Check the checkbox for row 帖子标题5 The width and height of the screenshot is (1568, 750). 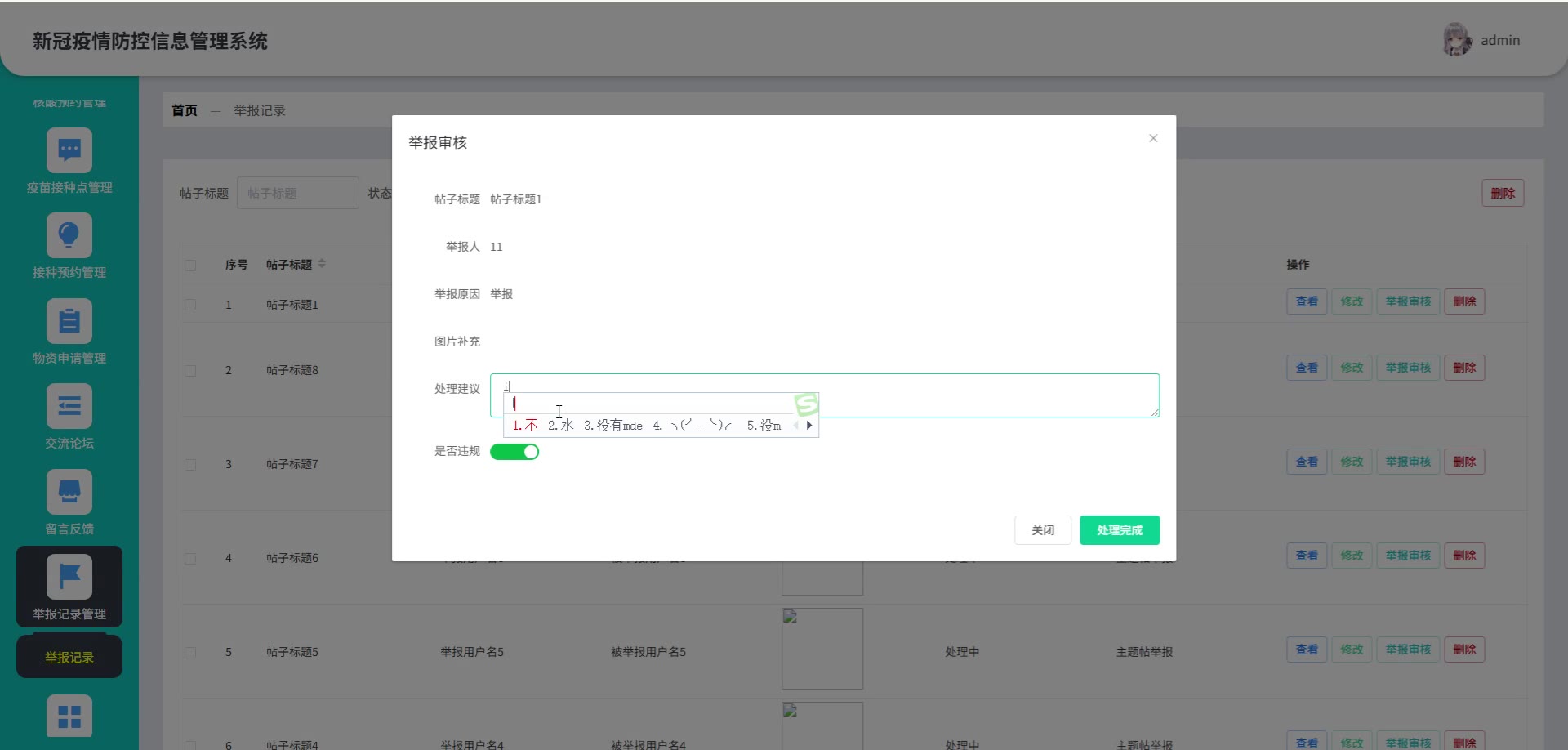[x=190, y=652]
